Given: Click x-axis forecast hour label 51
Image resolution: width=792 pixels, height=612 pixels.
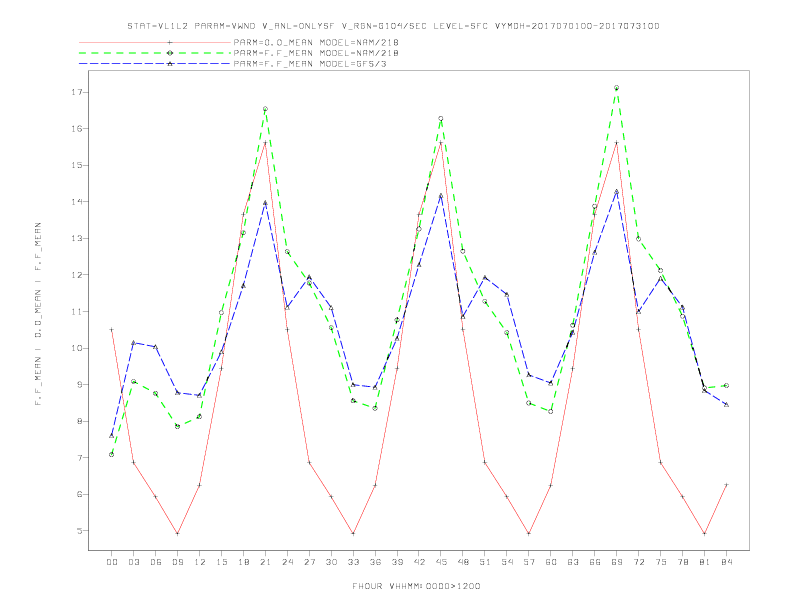Looking at the screenshot, I should point(485,562).
